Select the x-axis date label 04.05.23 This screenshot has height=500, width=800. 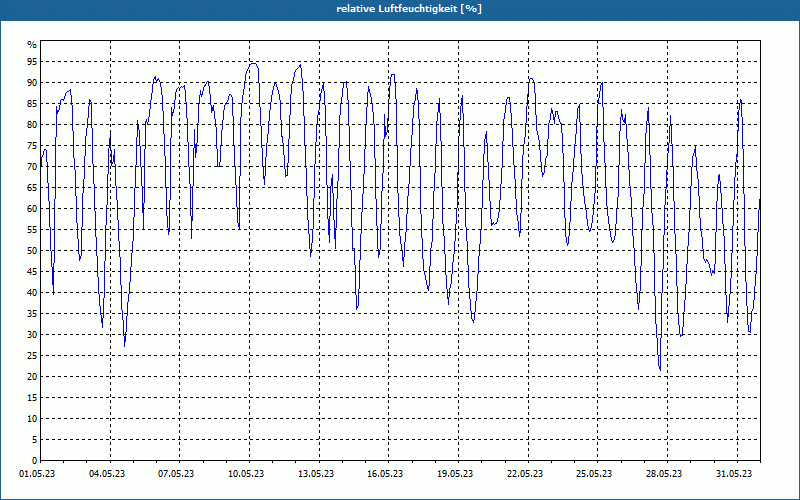pos(107,474)
